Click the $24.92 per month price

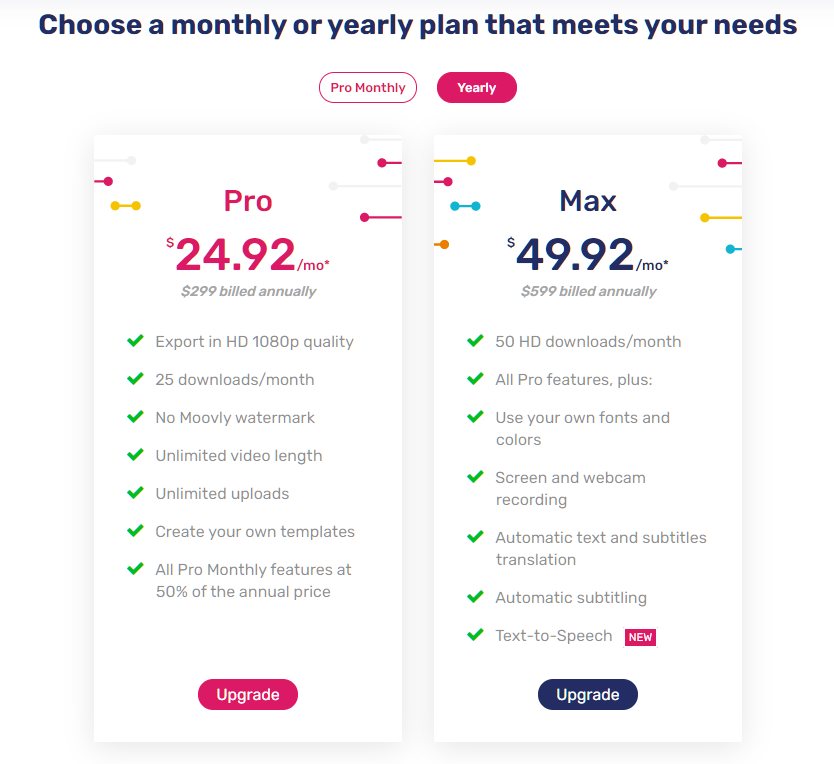[248, 255]
